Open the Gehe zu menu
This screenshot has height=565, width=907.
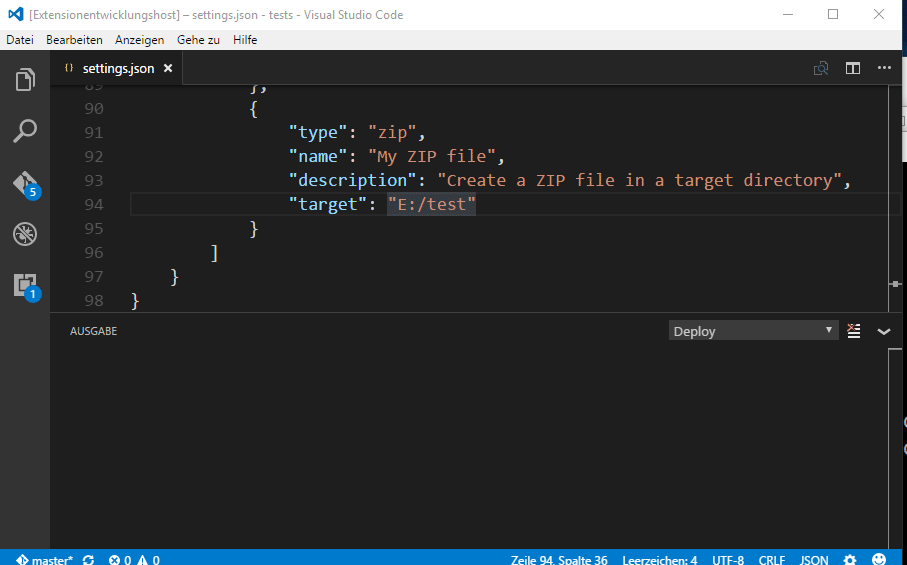pos(198,40)
